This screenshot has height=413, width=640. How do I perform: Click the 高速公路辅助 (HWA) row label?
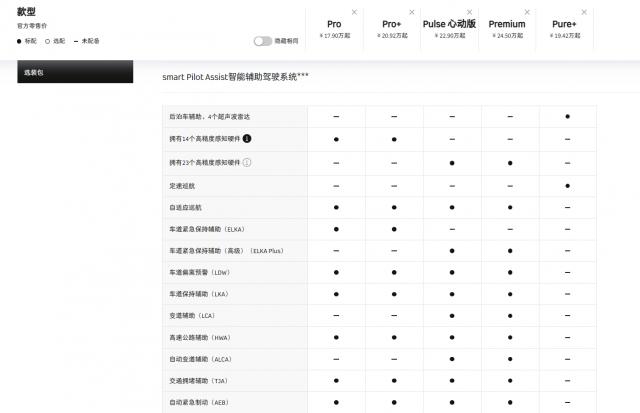pos(200,337)
